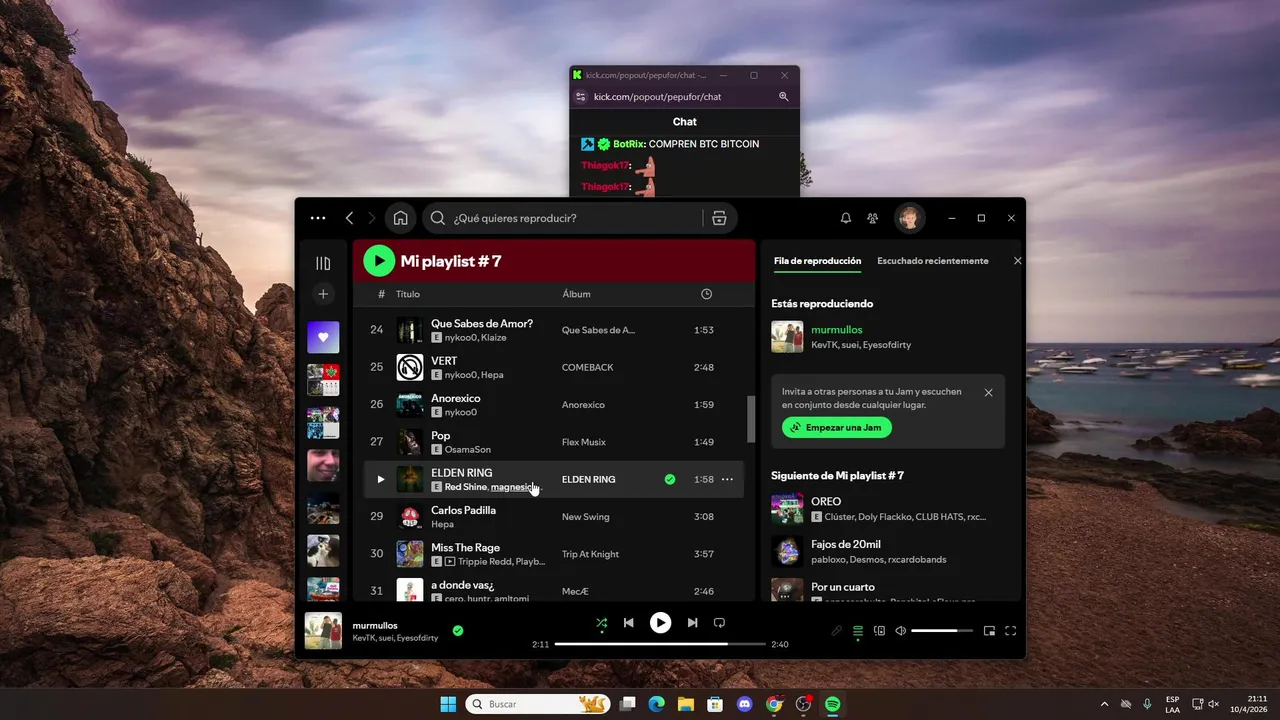Click BotRix username in kick chat
1280x720 pixels.
[628, 144]
